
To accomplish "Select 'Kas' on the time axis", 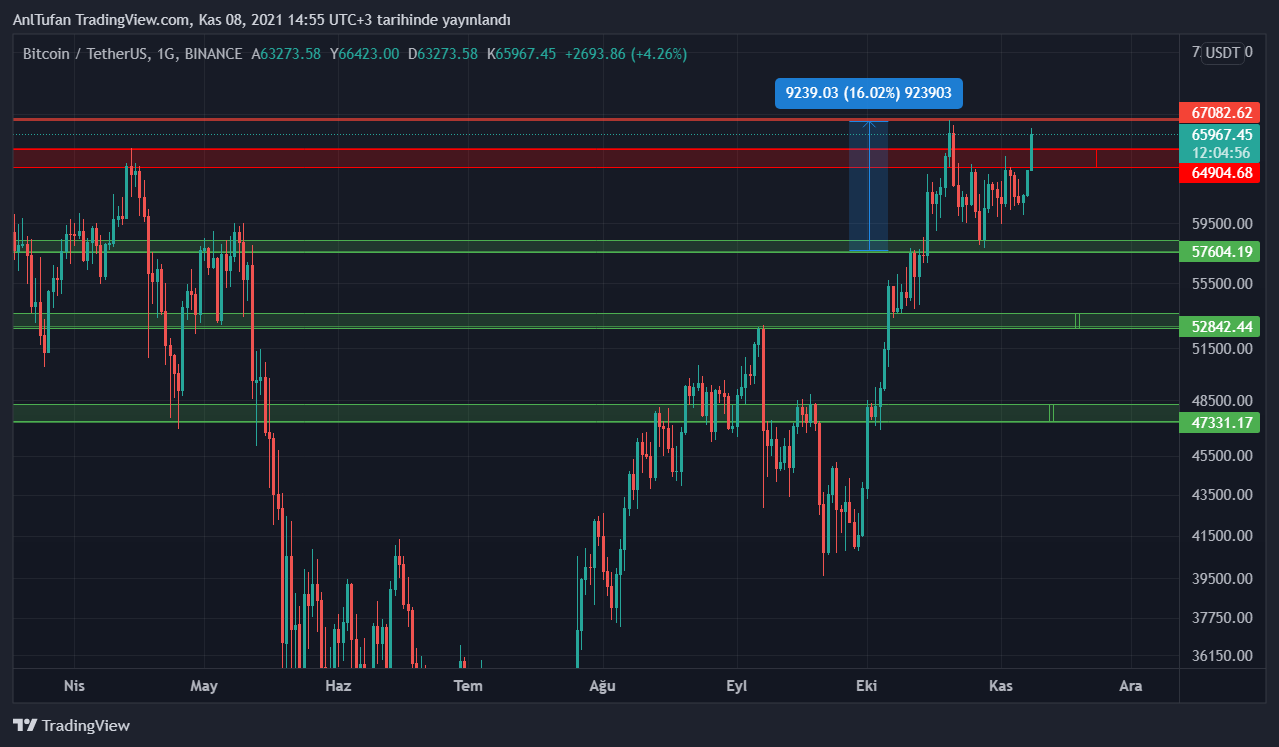I will [x=1001, y=685].
